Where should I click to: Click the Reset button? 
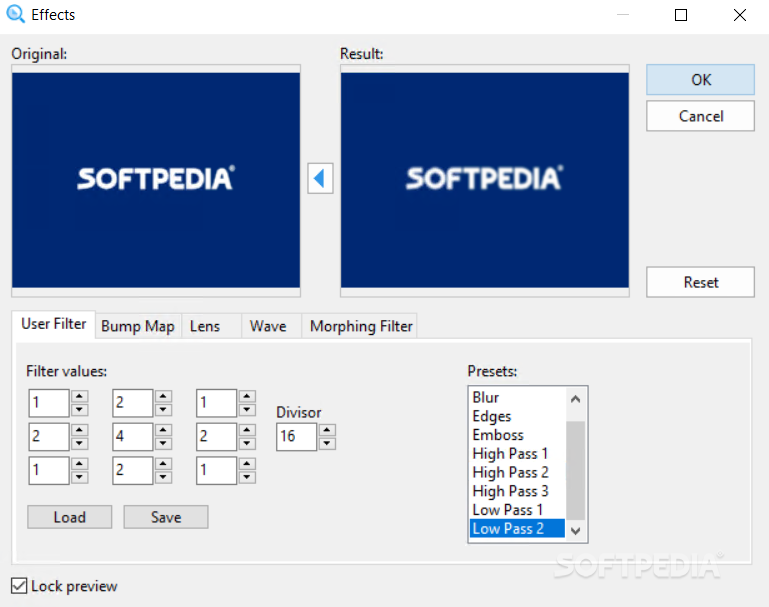(x=700, y=282)
